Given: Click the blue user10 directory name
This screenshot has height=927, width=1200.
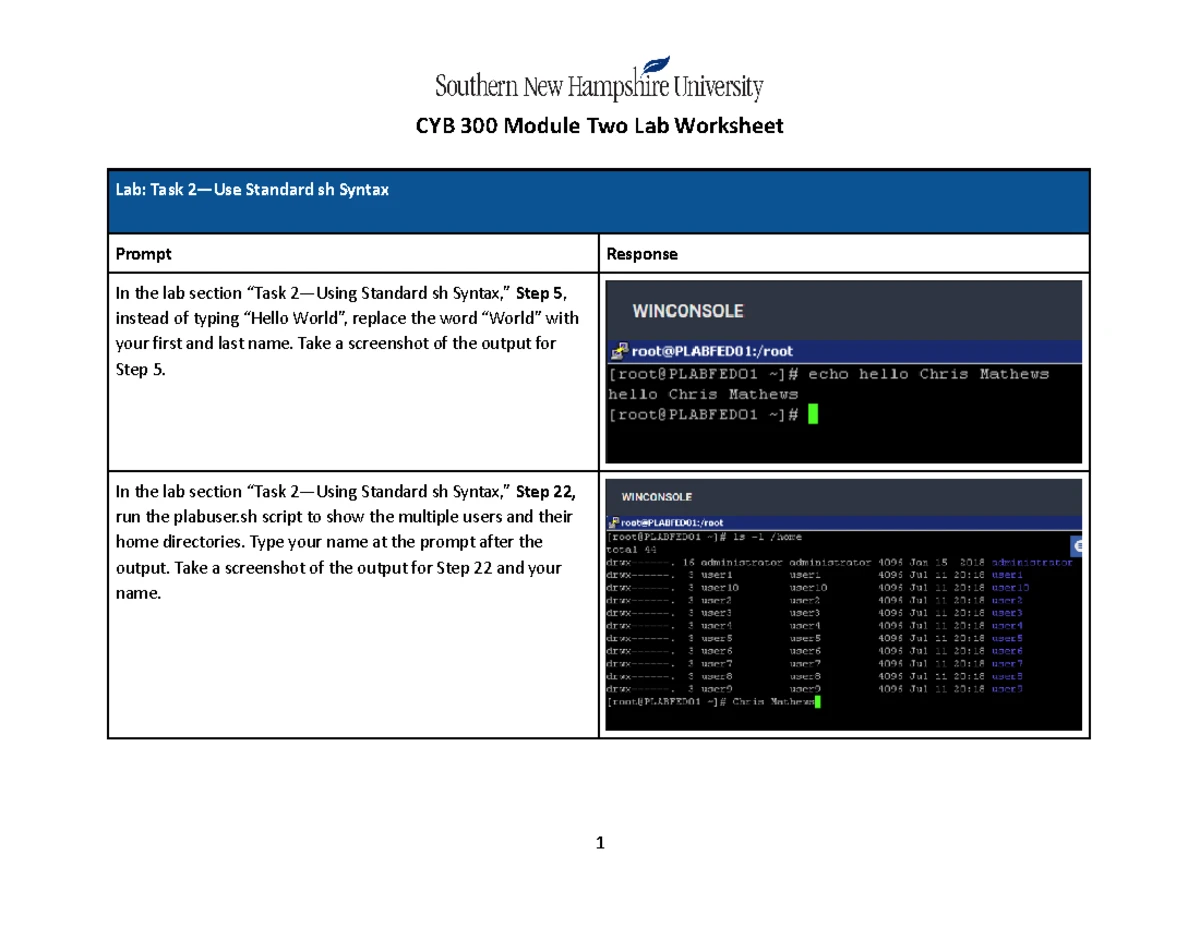Looking at the screenshot, I should coord(1008,588).
